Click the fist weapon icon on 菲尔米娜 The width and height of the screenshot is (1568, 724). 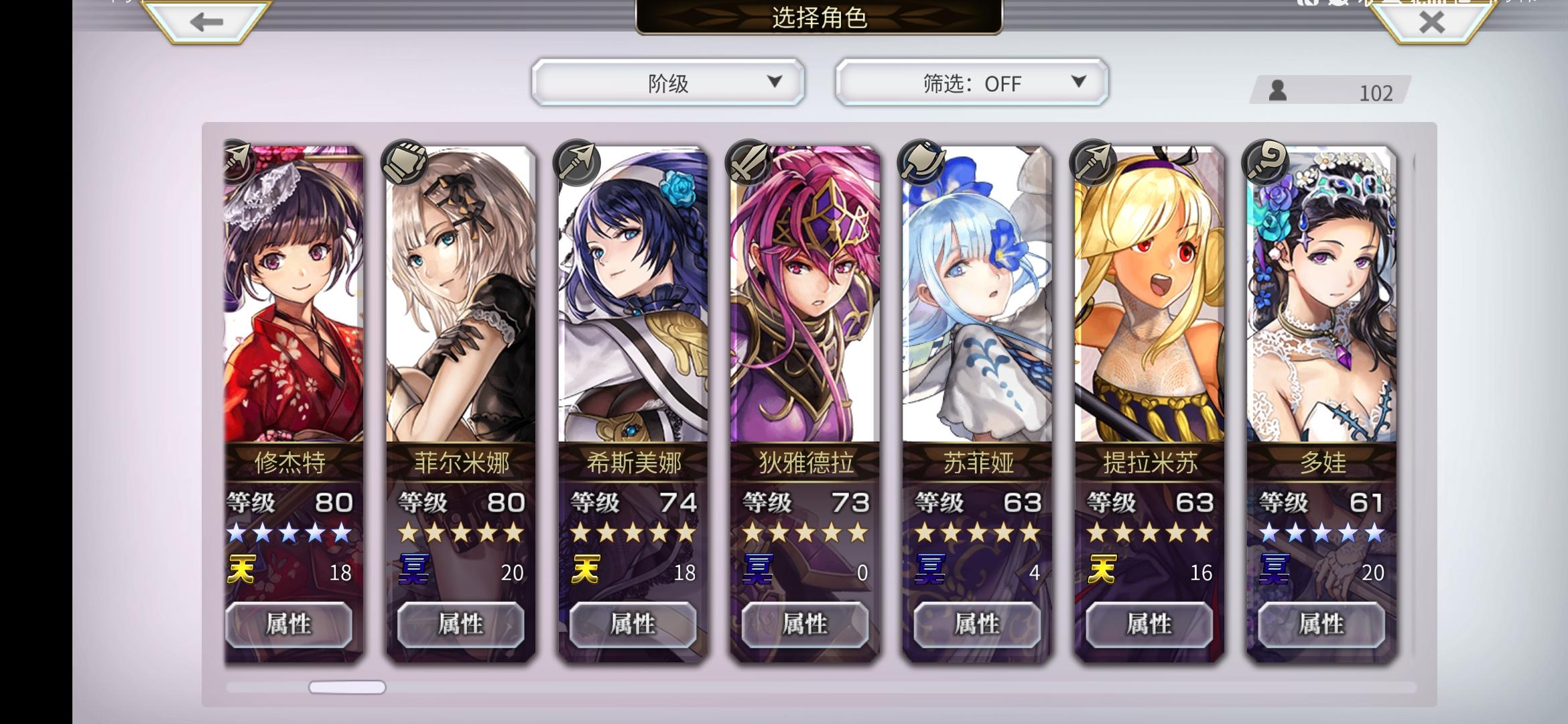(x=404, y=163)
